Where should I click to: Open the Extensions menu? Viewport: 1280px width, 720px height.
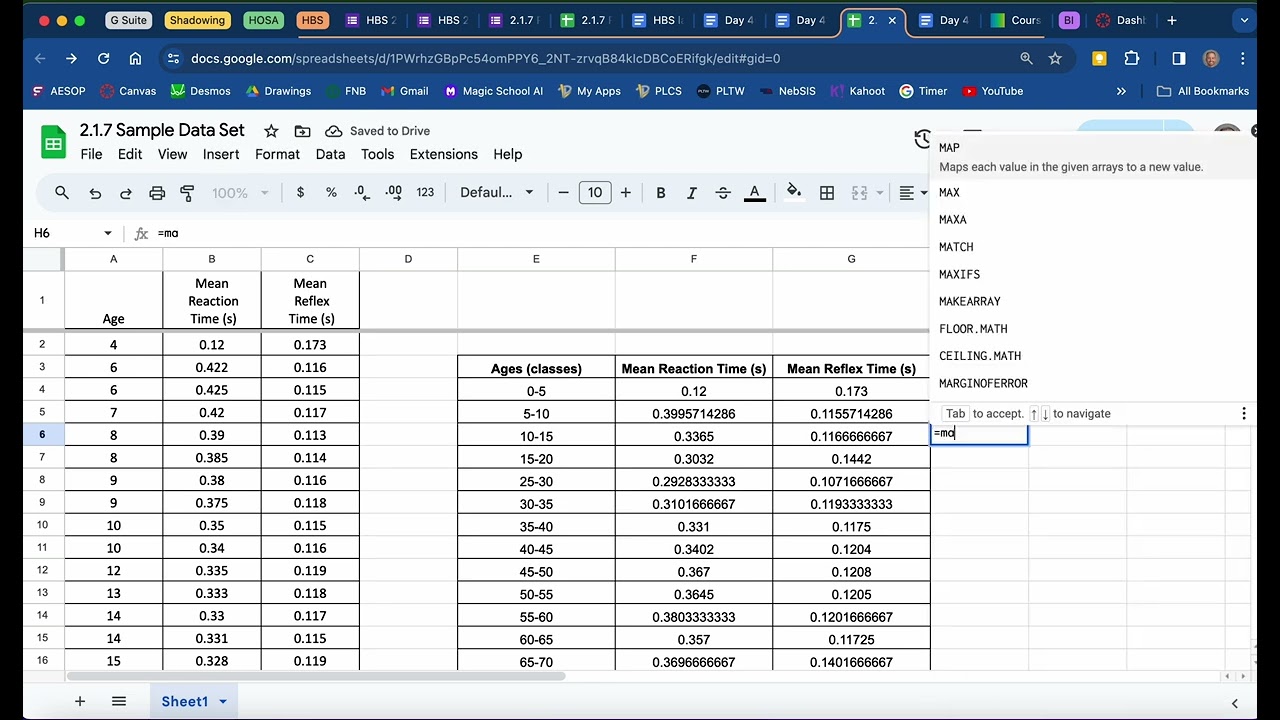point(443,154)
